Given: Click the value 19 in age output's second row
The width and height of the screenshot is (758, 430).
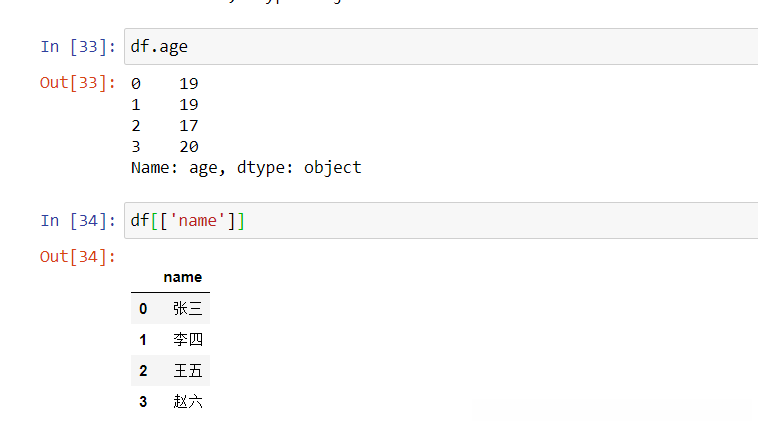Looking at the screenshot, I should (189, 104).
